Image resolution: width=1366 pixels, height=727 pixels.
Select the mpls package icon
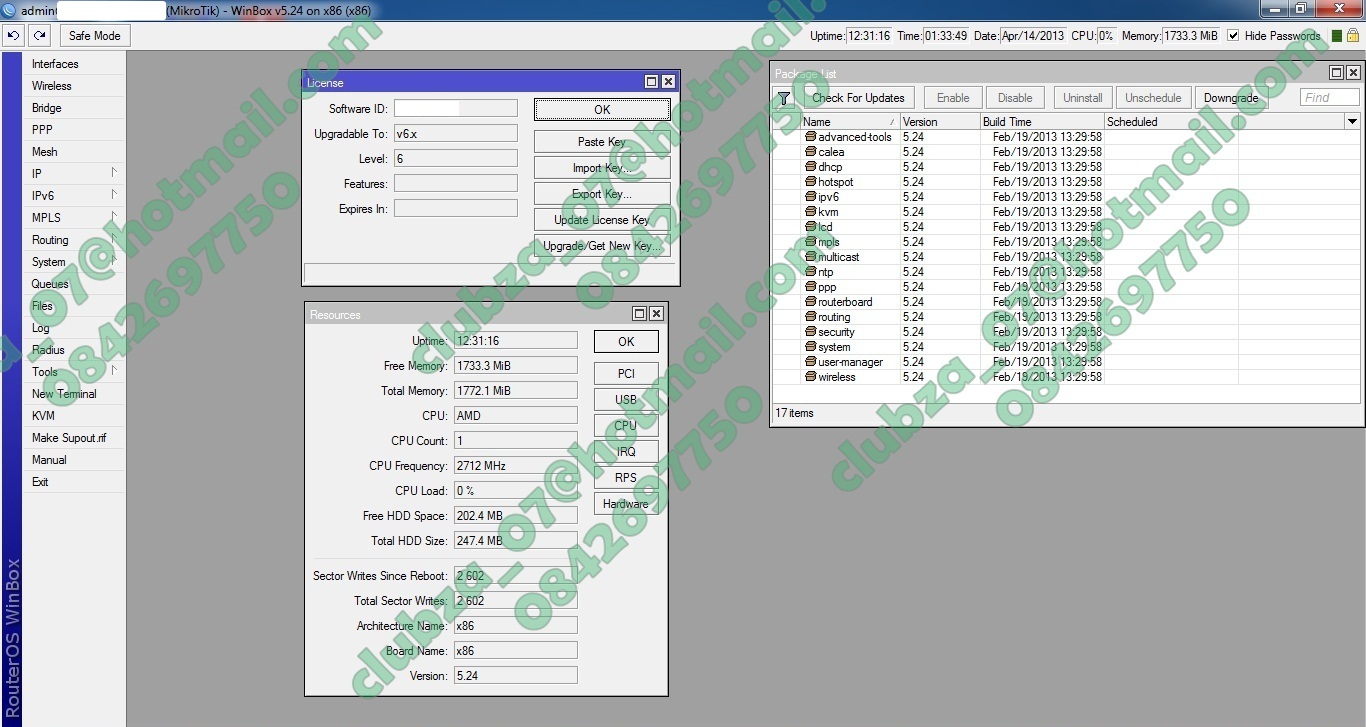(811, 242)
